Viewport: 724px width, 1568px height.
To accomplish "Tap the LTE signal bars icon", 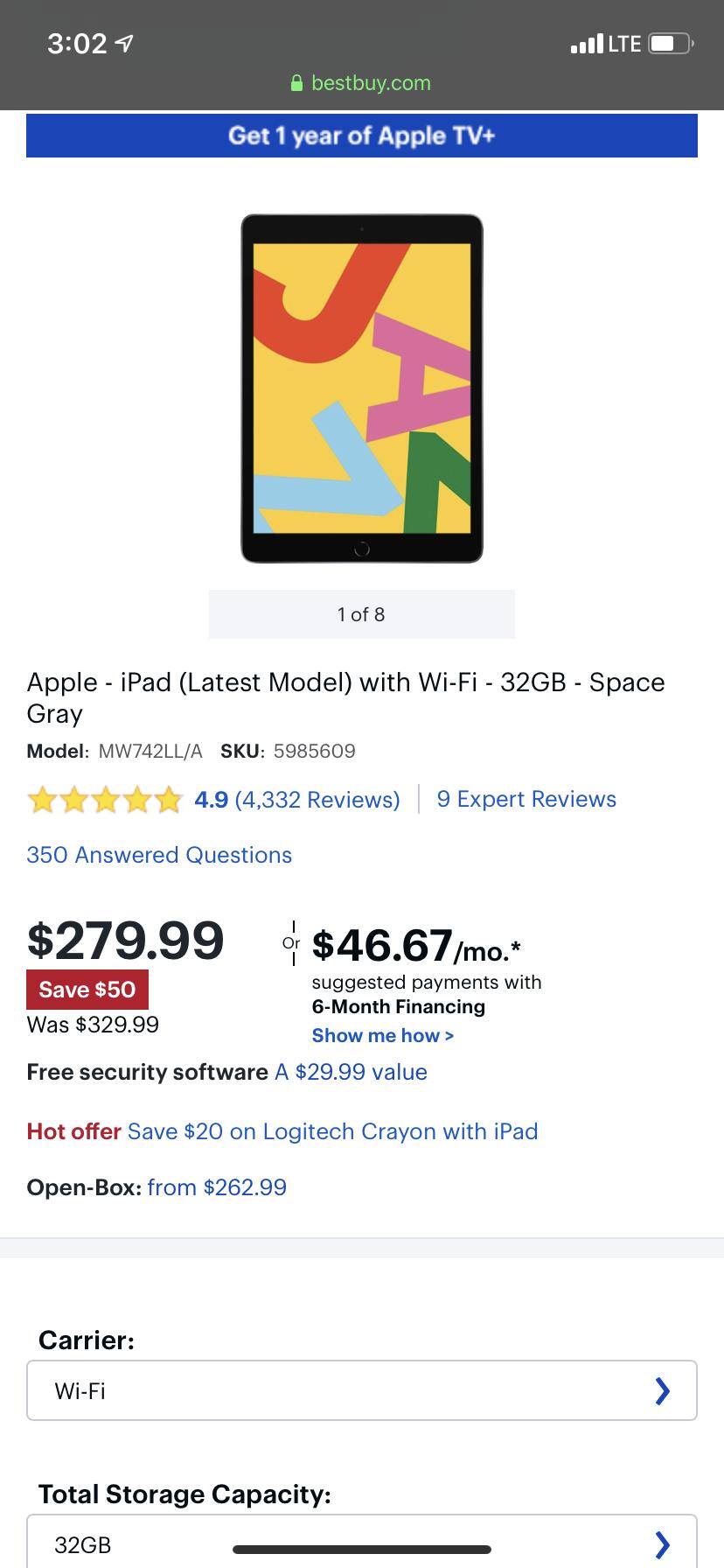I will 588,42.
